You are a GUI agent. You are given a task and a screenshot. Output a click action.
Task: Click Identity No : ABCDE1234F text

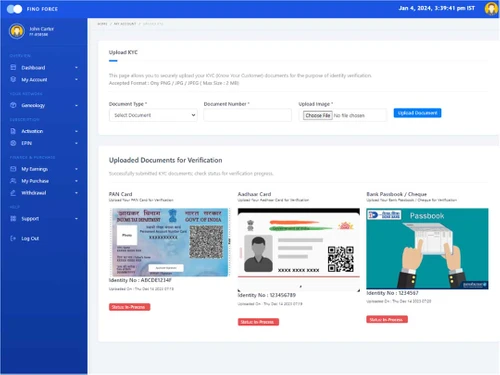(140, 280)
